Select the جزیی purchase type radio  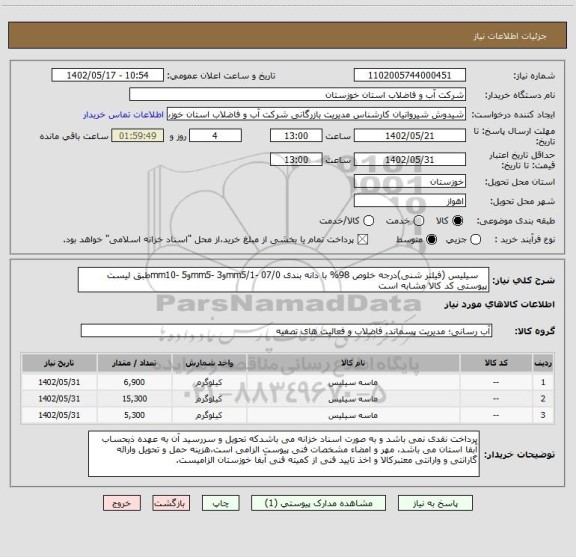476,240
